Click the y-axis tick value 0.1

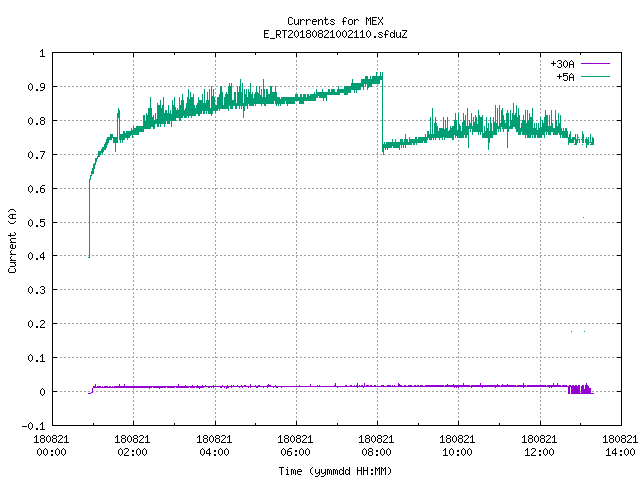[x=36, y=358]
